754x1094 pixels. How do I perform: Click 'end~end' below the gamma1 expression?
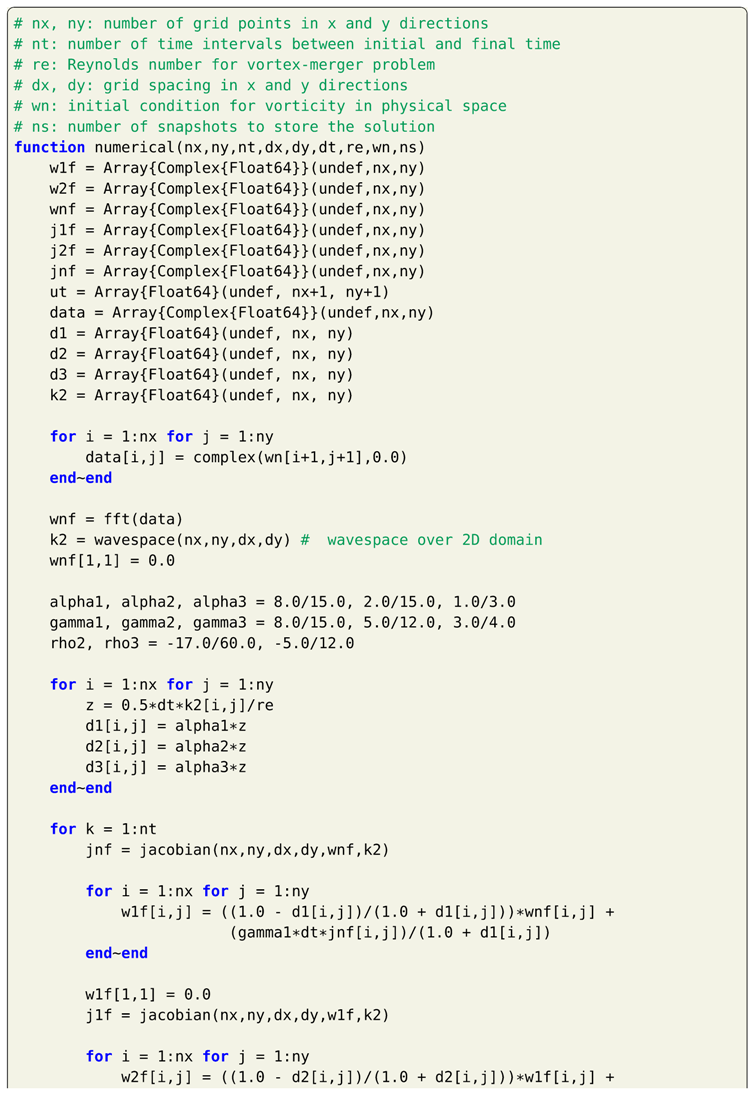click(x=116, y=953)
